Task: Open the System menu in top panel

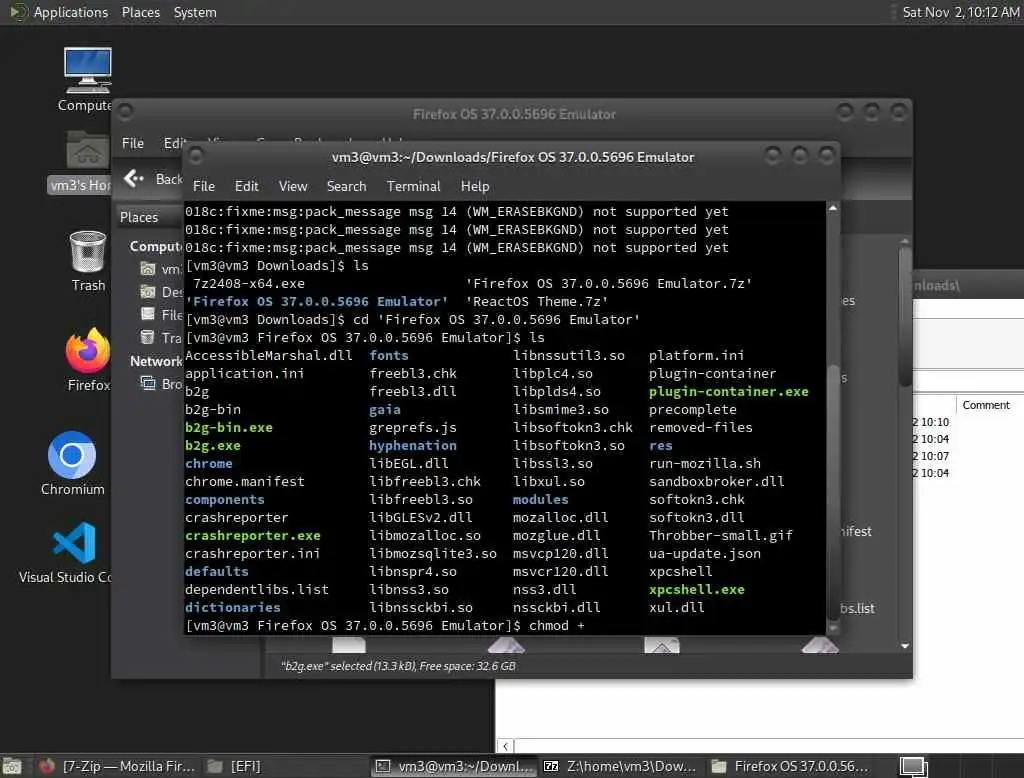Action: (195, 12)
